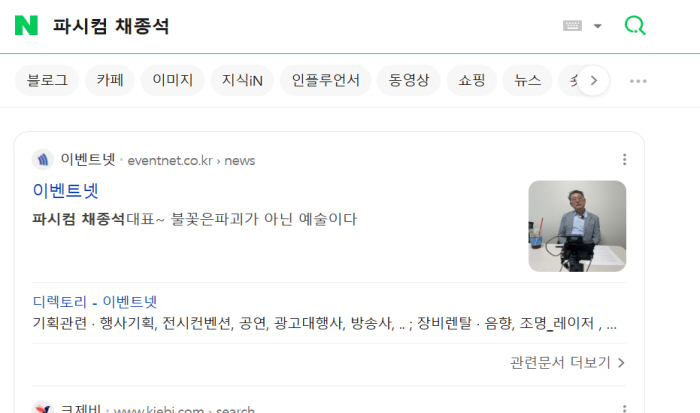Click the search field containing 파시컴 채종석
This screenshot has height=413, width=700.
[x=304, y=26]
